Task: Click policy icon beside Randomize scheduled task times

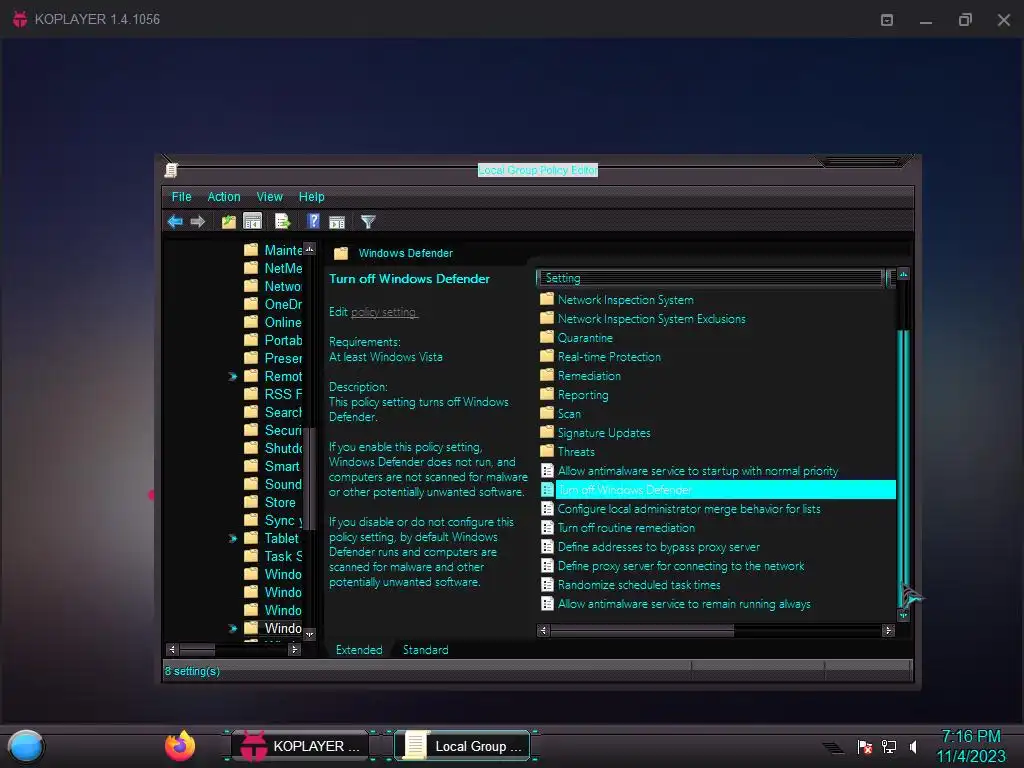Action: (x=547, y=584)
